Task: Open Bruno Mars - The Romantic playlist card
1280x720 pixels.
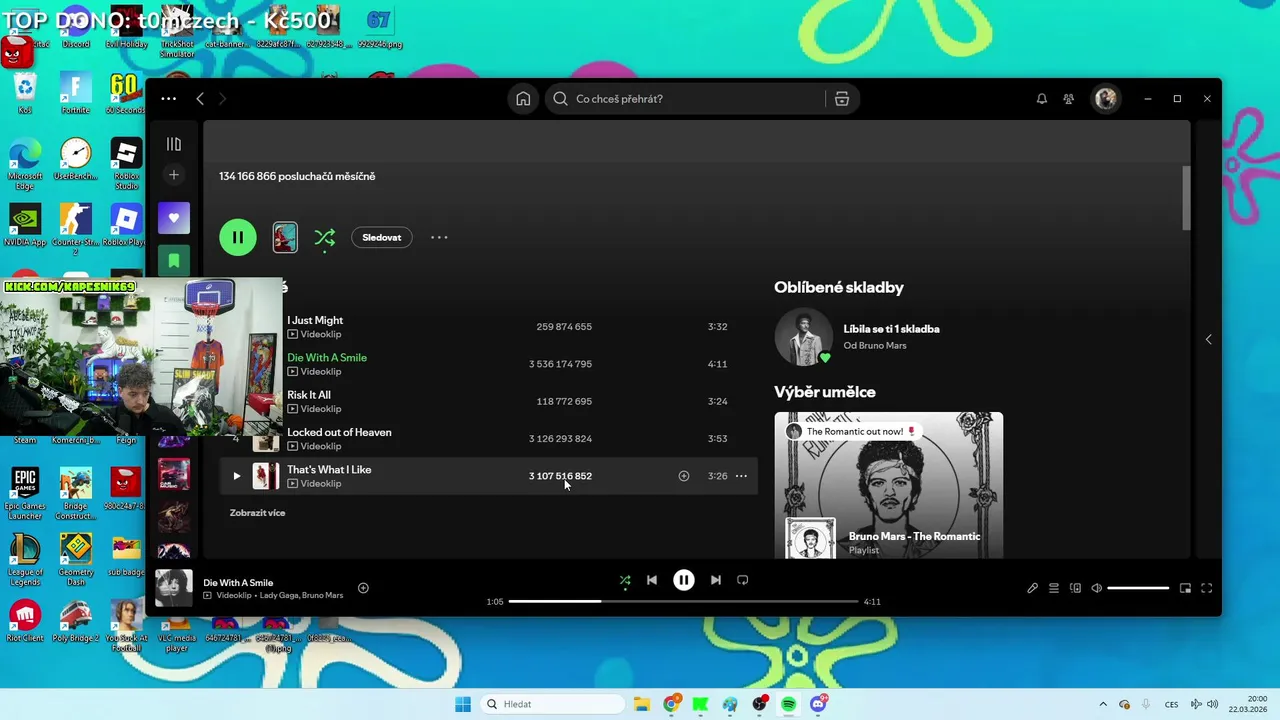Action: coord(888,485)
